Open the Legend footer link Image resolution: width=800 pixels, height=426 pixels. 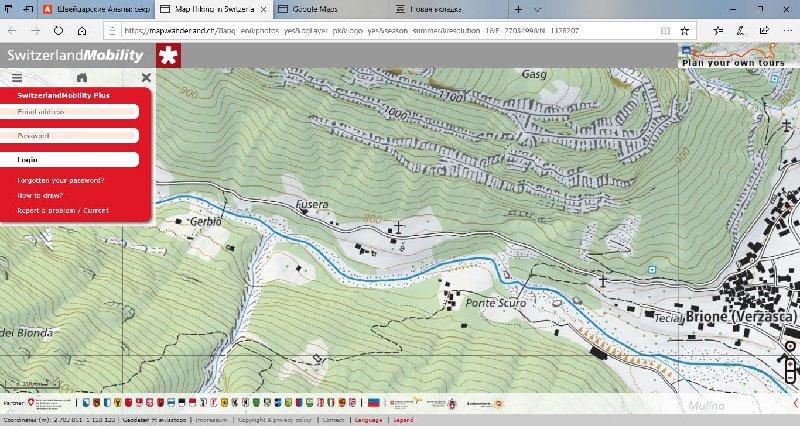tap(403, 420)
